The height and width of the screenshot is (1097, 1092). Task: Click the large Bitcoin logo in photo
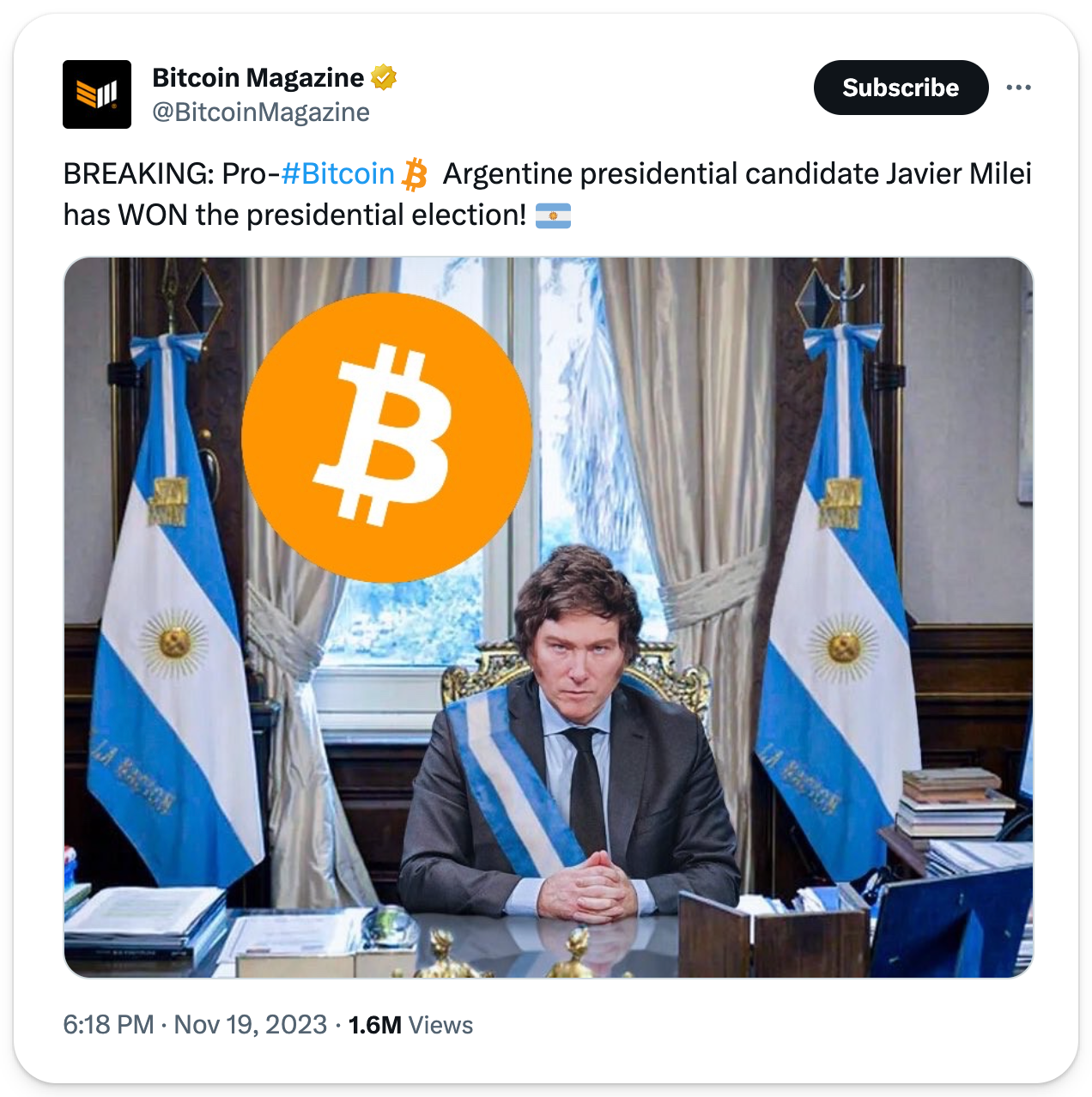point(387,438)
